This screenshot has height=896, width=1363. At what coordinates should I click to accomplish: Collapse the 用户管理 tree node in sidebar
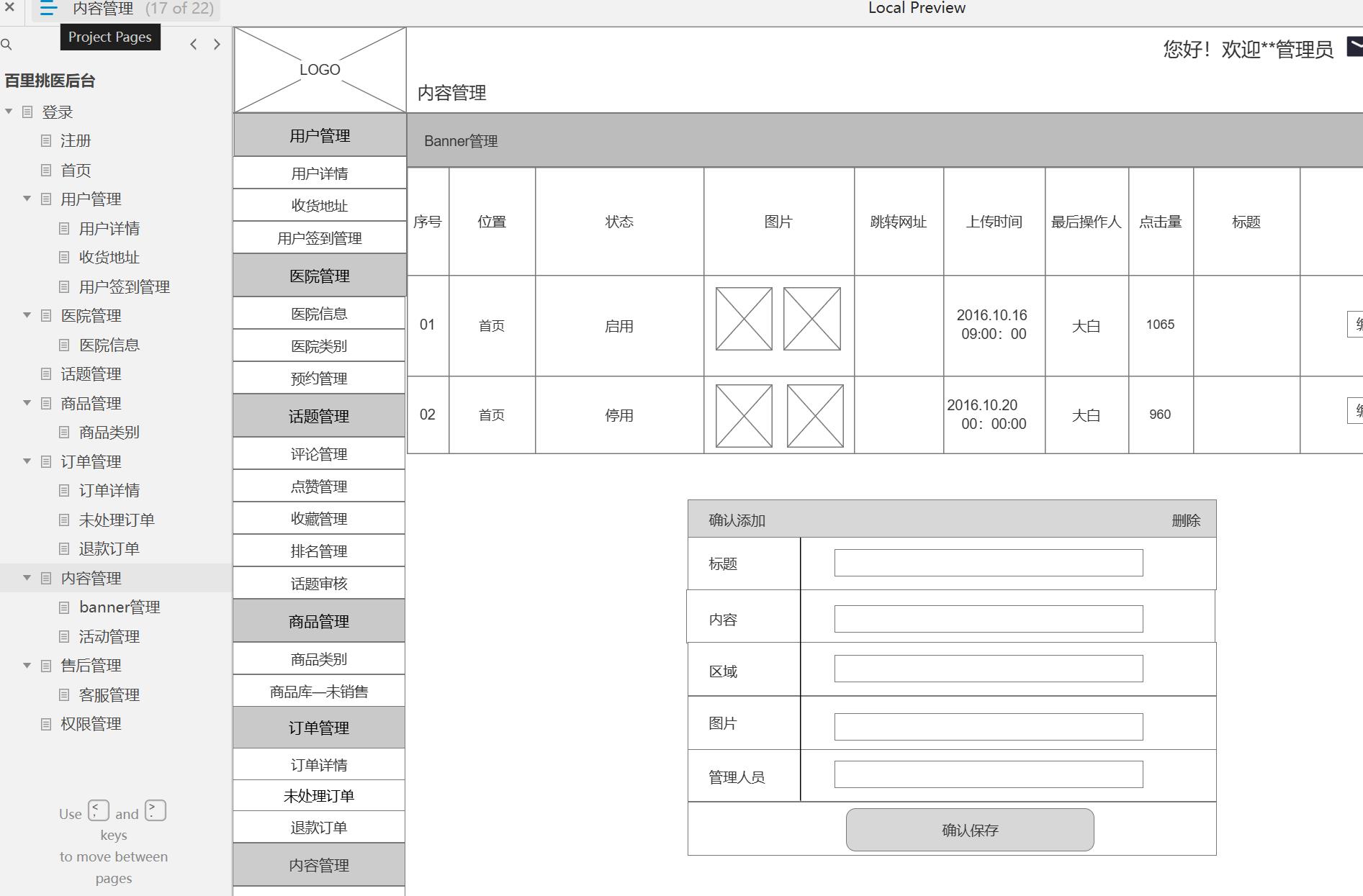(x=27, y=199)
